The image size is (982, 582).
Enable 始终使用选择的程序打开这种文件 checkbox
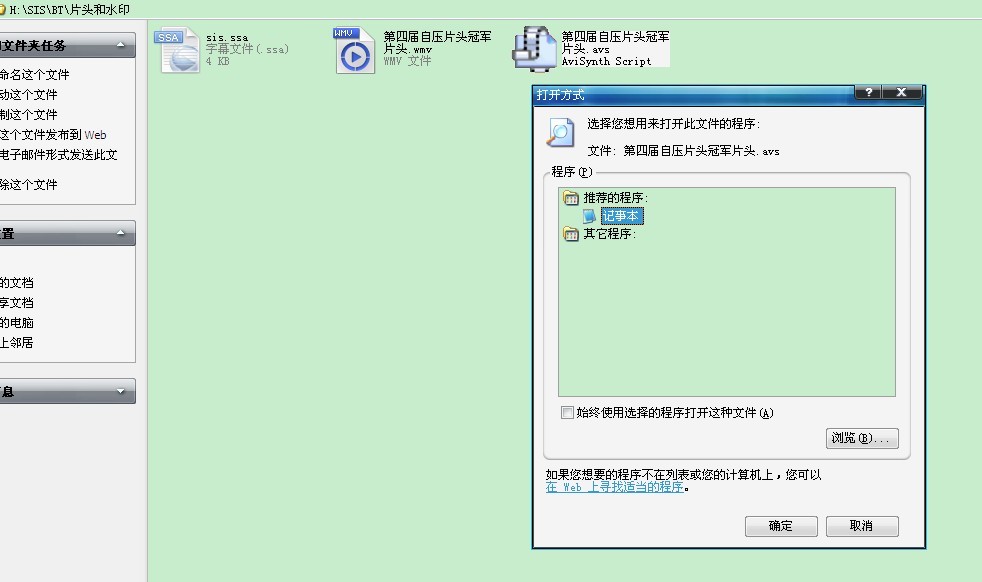(567, 412)
